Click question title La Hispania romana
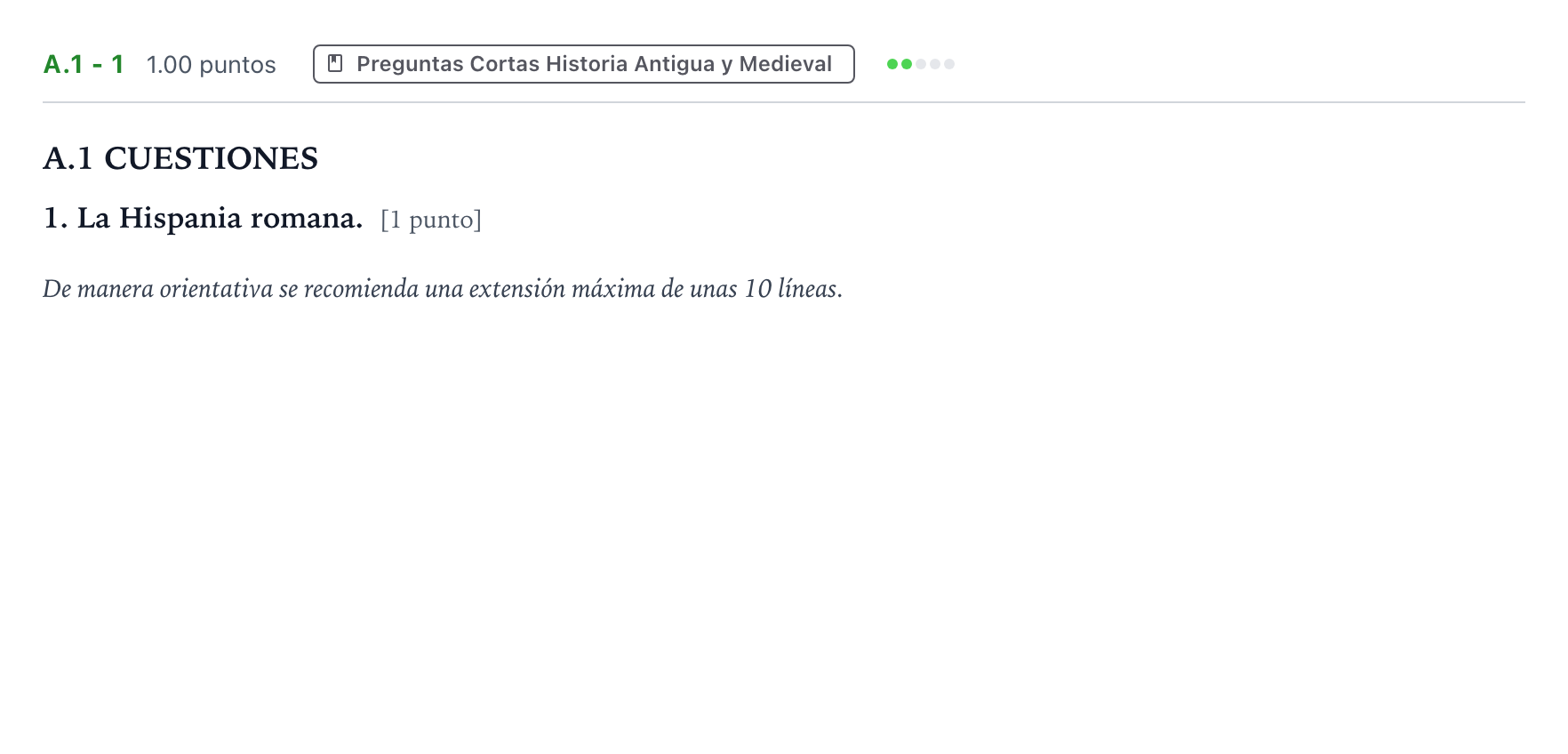This screenshot has width=1568, height=754. pyautogui.click(x=203, y=218)
